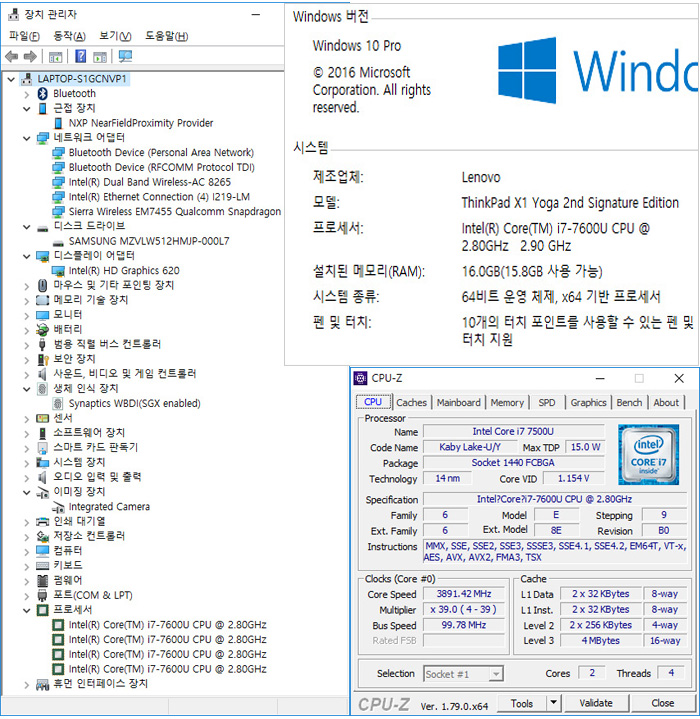Switch to the SPD tab in CPU-Z
The height and width of the screenshot is (719, 700).
coord(546,403)
